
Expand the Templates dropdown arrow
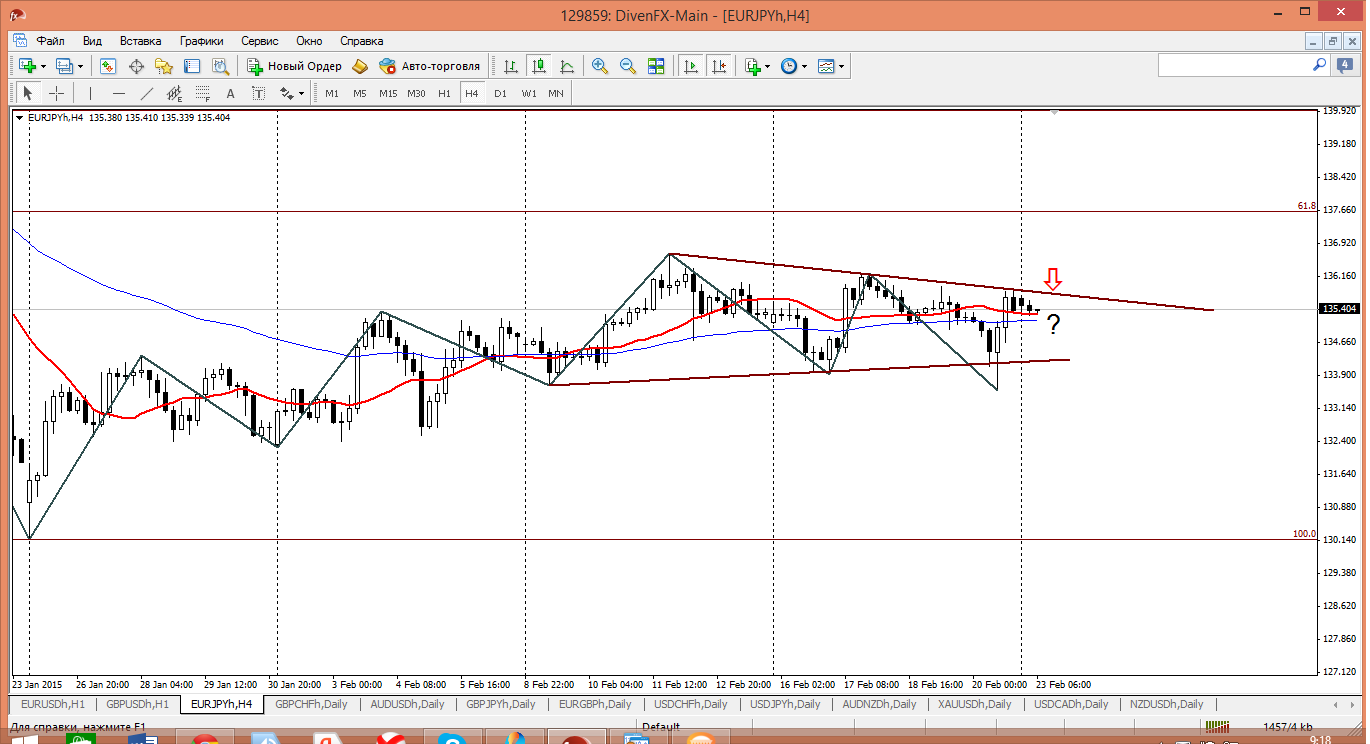click(842, 66)
